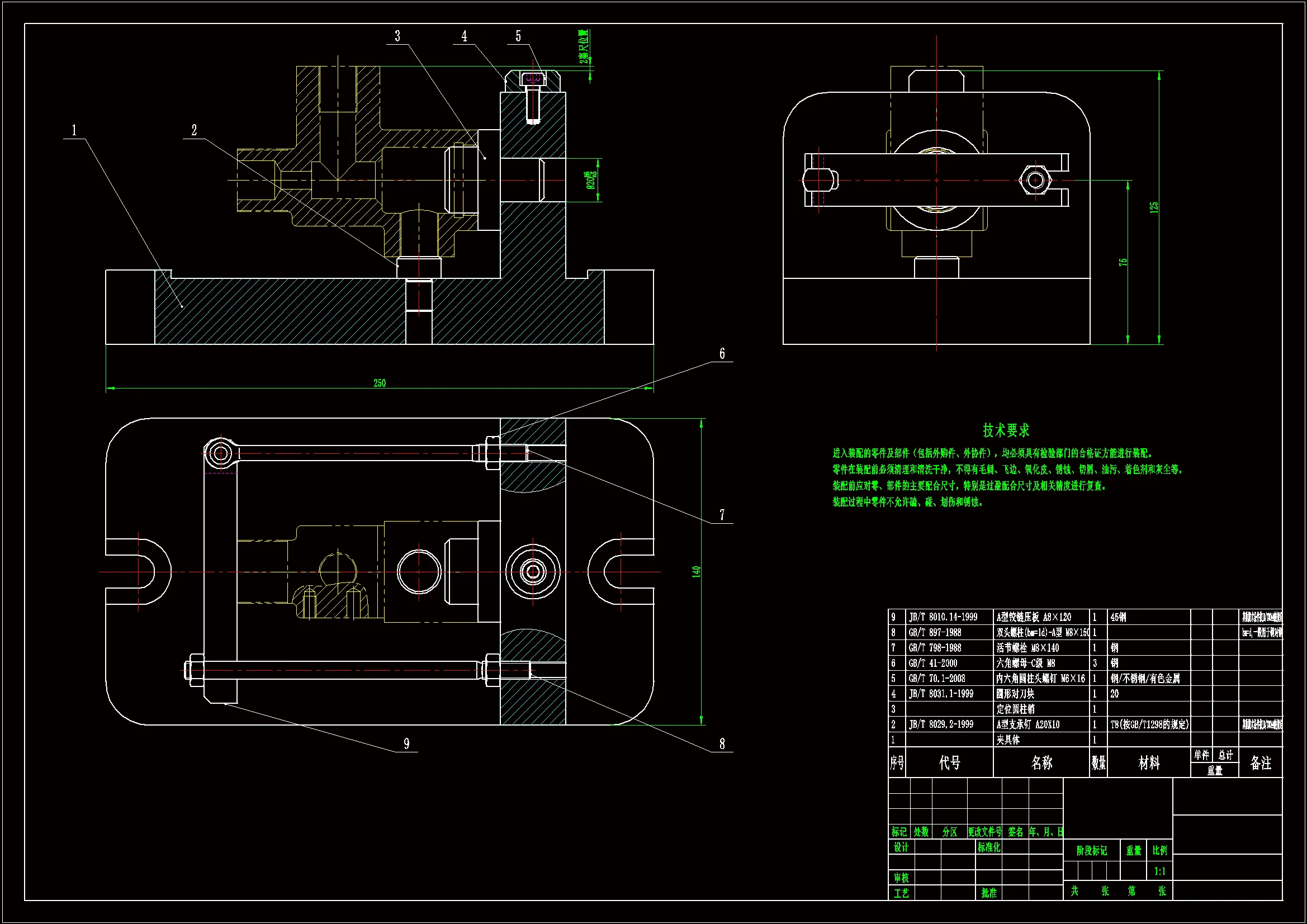Select the 125 dimension in side view
The width and height of the screenshot is (1307, 924).
[x=1154, y=207]
